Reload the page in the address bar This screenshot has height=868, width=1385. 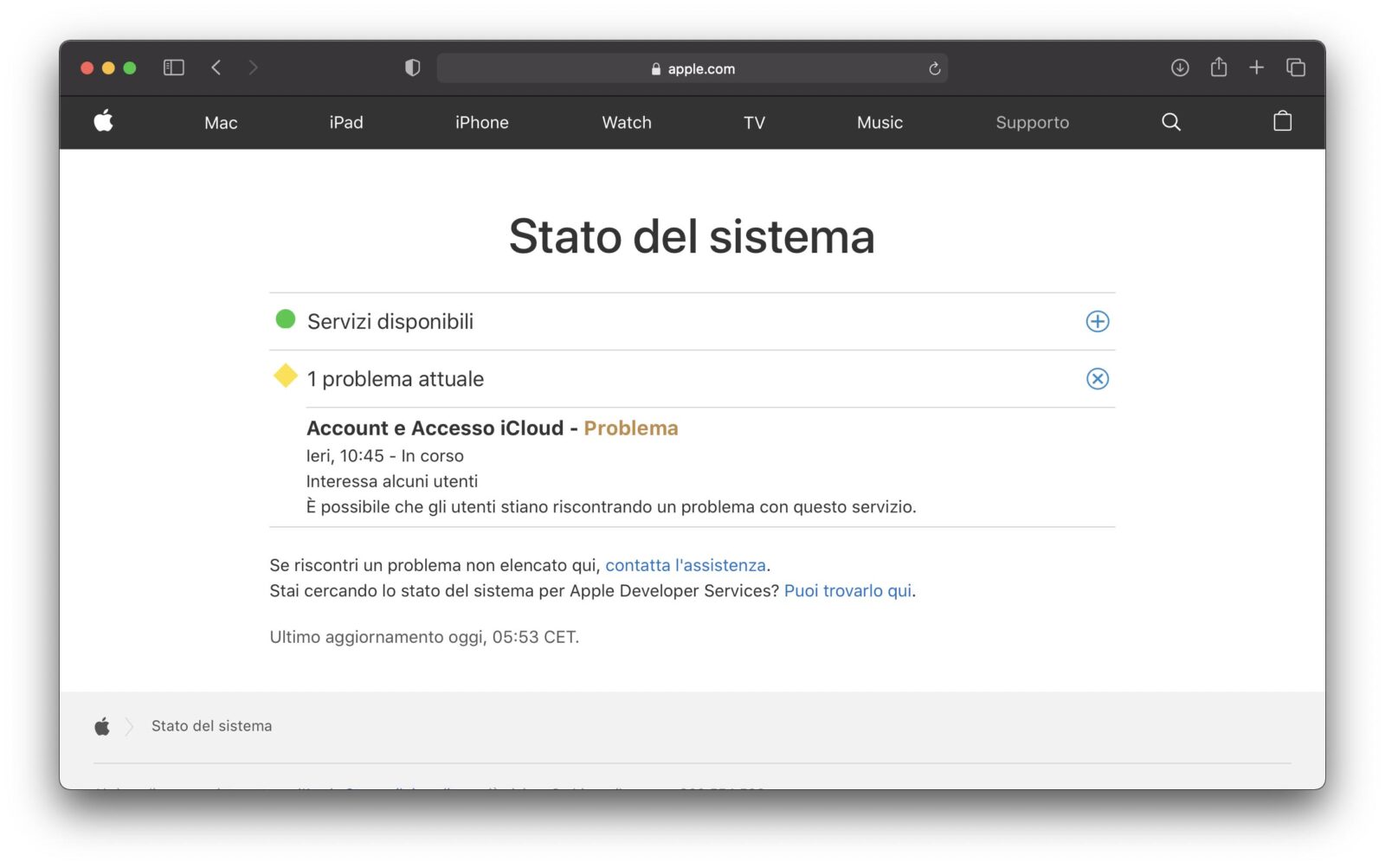[x=935, y=68]
